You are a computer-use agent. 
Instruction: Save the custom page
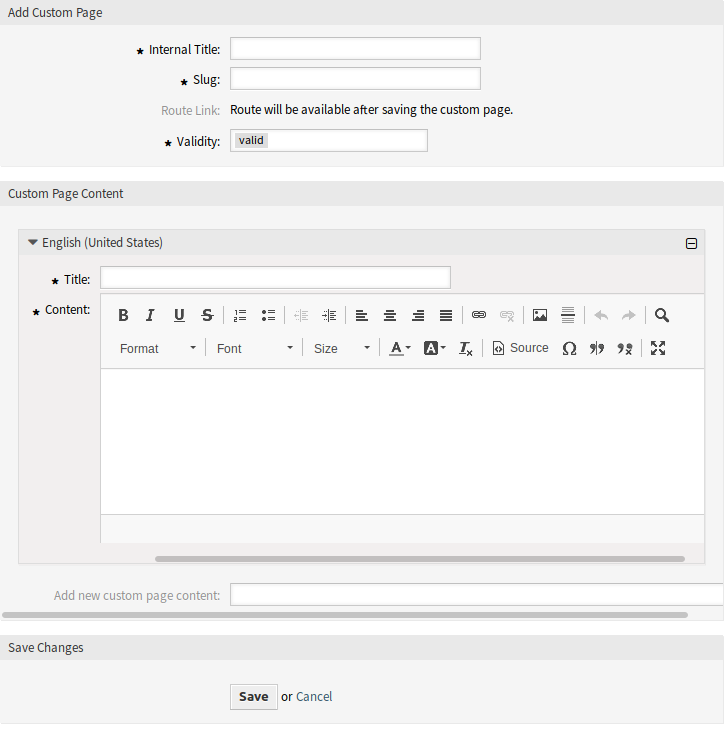pyautogui.click(x=254, y=697)
